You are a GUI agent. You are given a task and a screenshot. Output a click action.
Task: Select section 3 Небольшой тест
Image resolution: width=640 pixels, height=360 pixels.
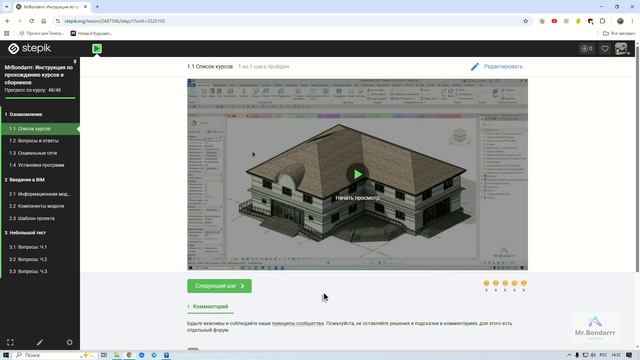click(x=25, y=233)
